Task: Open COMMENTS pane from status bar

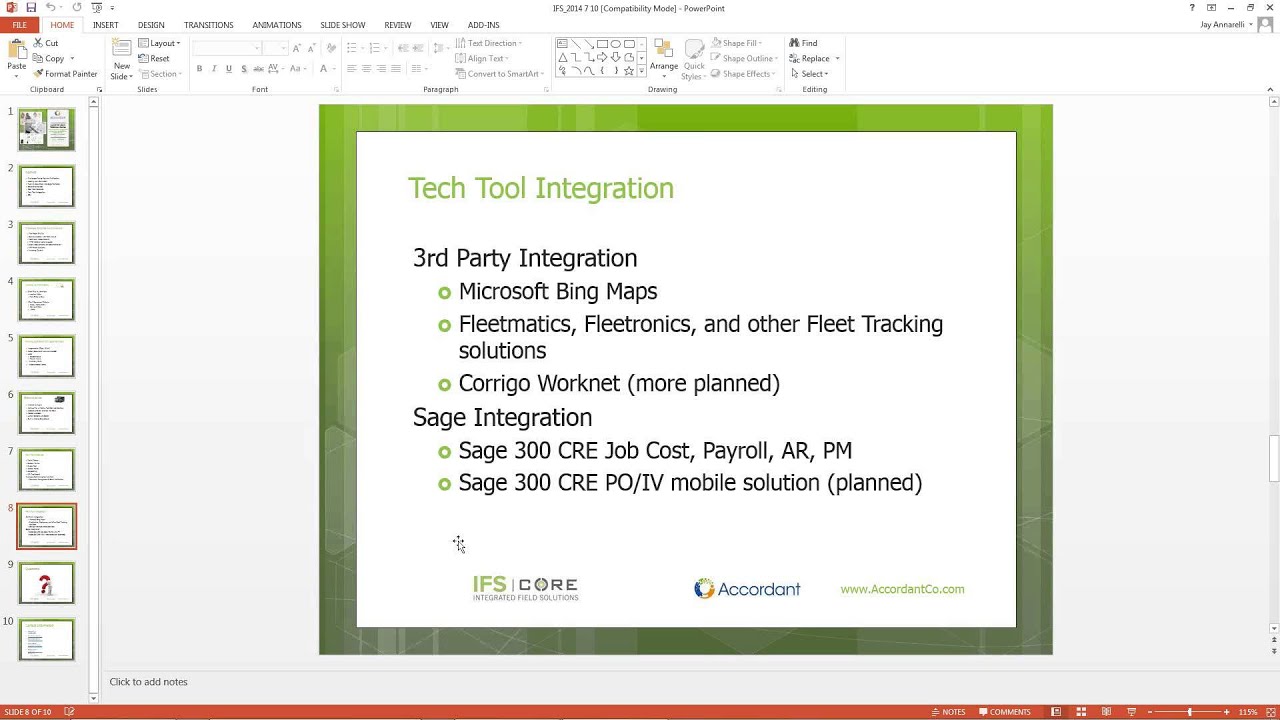Action: [1005, 712]
